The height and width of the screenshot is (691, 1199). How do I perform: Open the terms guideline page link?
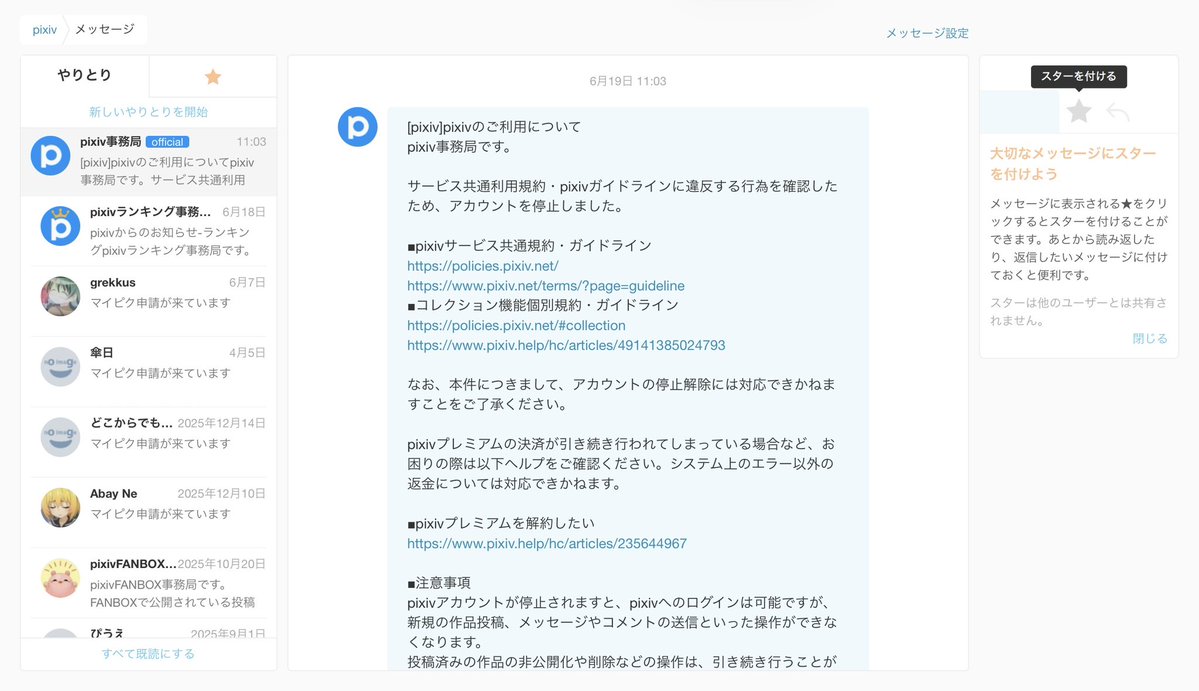pos(546,286)
